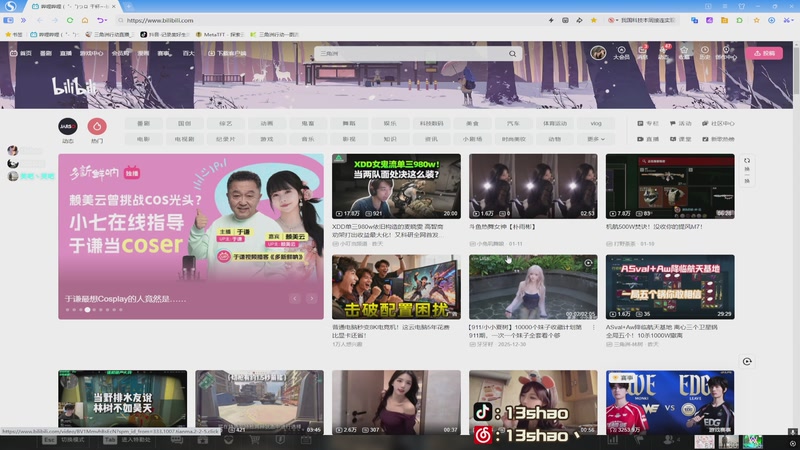Open the 机航500W video title link
The image size is (800, 450).
click(x=654, y=227)
